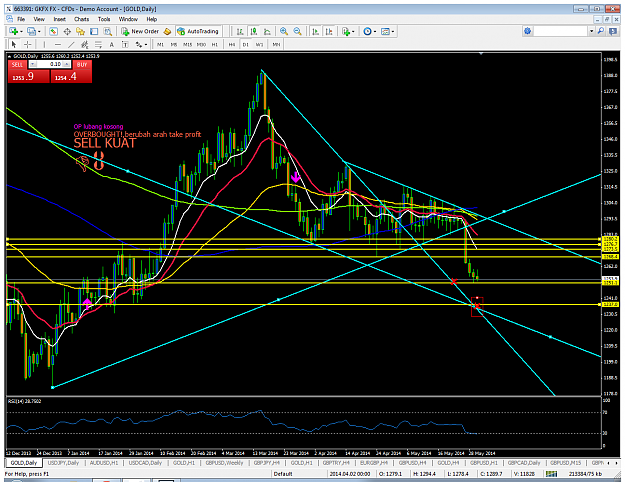Click the red BUY price panel

coord(71,76)
